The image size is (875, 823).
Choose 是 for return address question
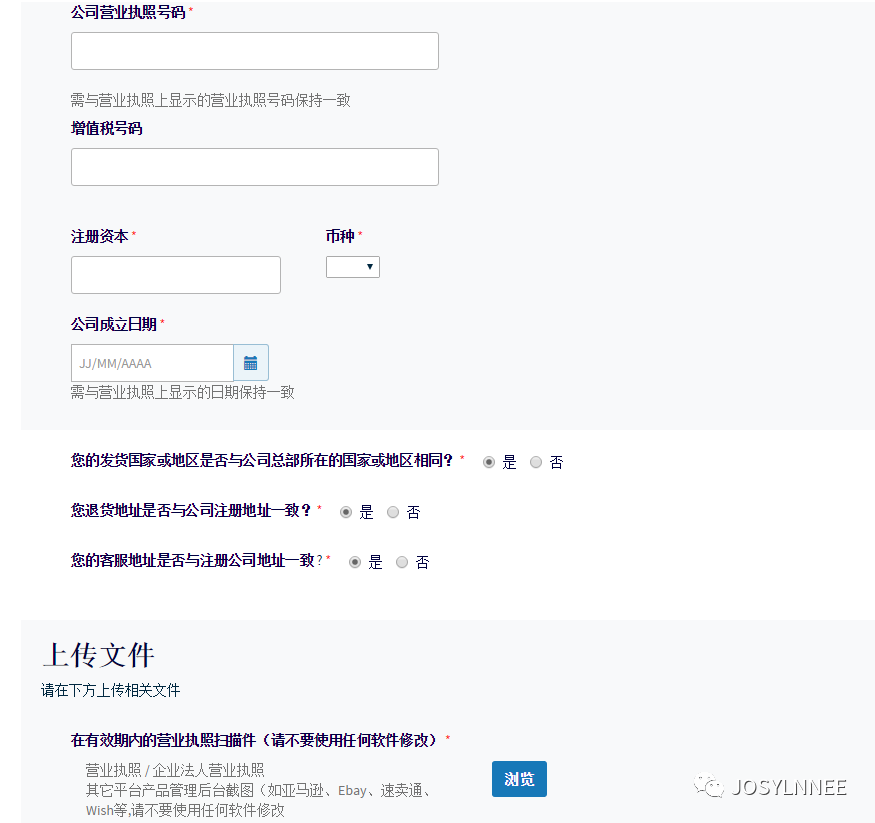pyautogui.click(x=346, y=512)
